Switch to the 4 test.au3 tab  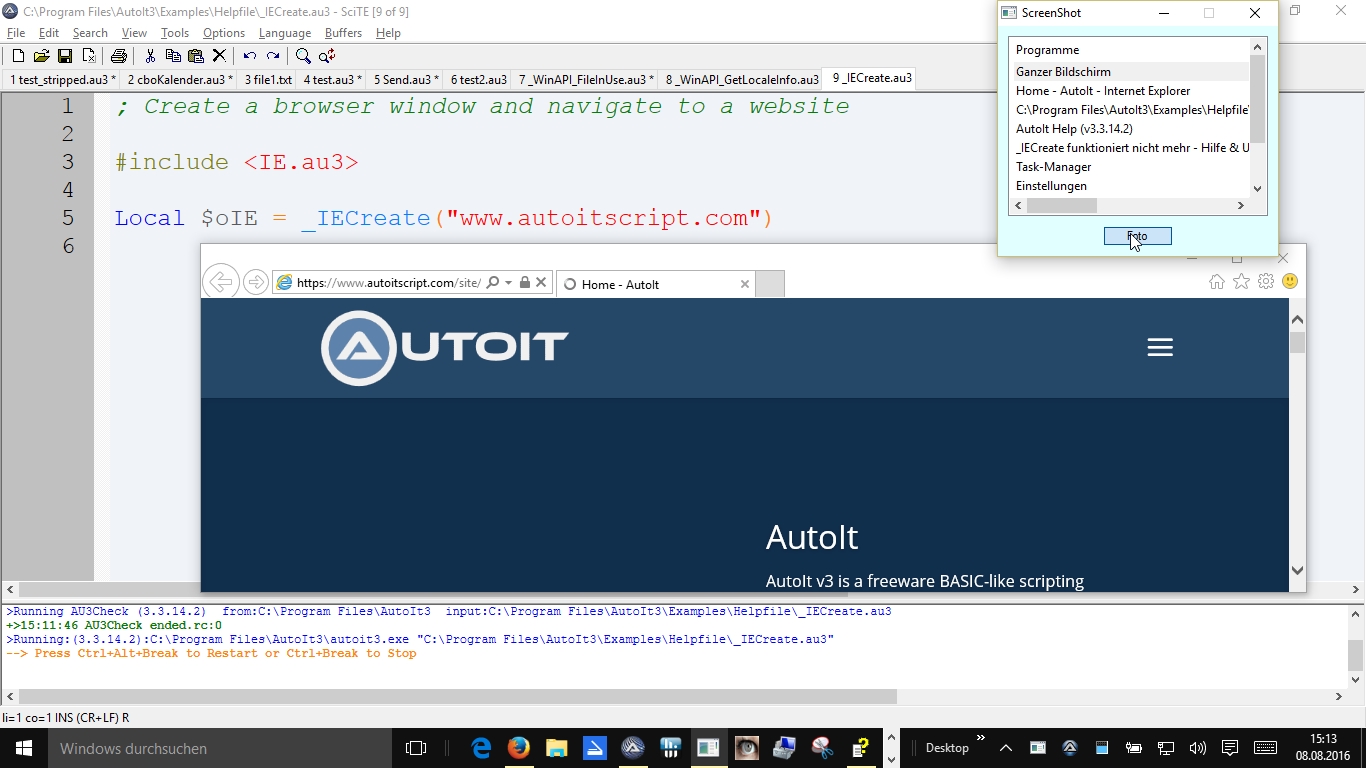[x=332, y=80]
